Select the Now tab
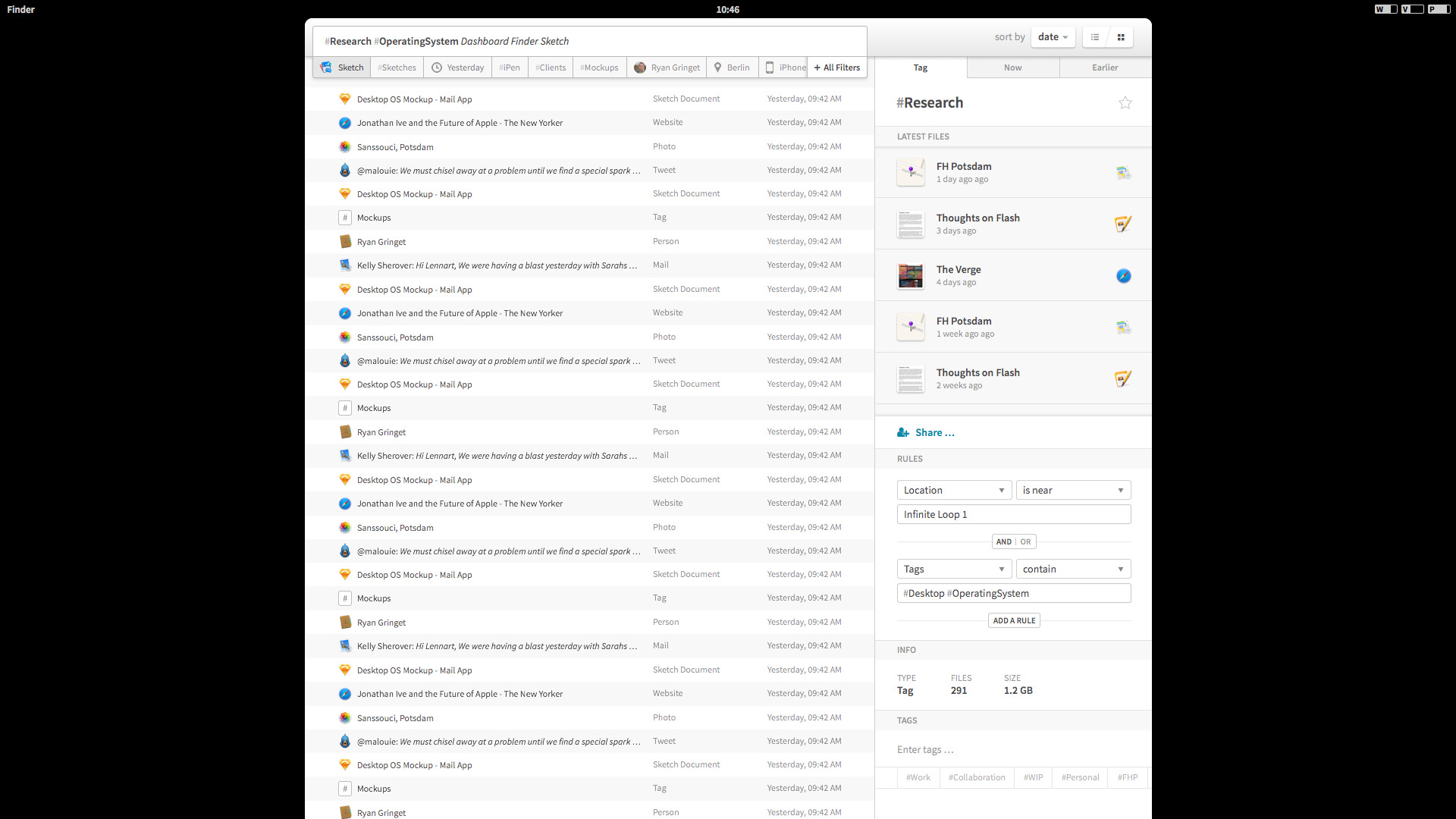 pyautogui.click(x=1013, y=67)
